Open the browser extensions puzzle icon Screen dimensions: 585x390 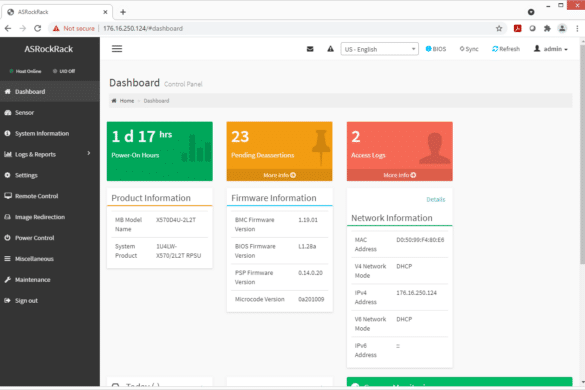click(547, 28)
